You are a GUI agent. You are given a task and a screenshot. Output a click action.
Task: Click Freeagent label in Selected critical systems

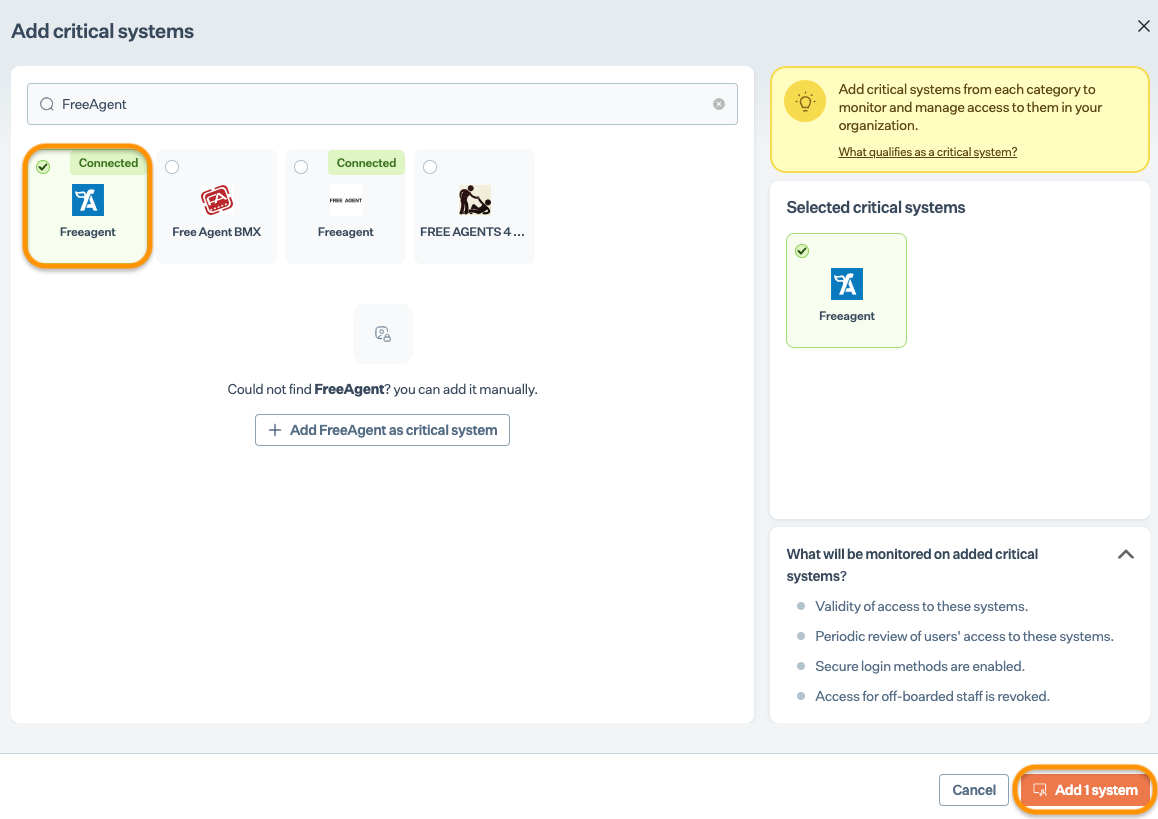[846, 316]
